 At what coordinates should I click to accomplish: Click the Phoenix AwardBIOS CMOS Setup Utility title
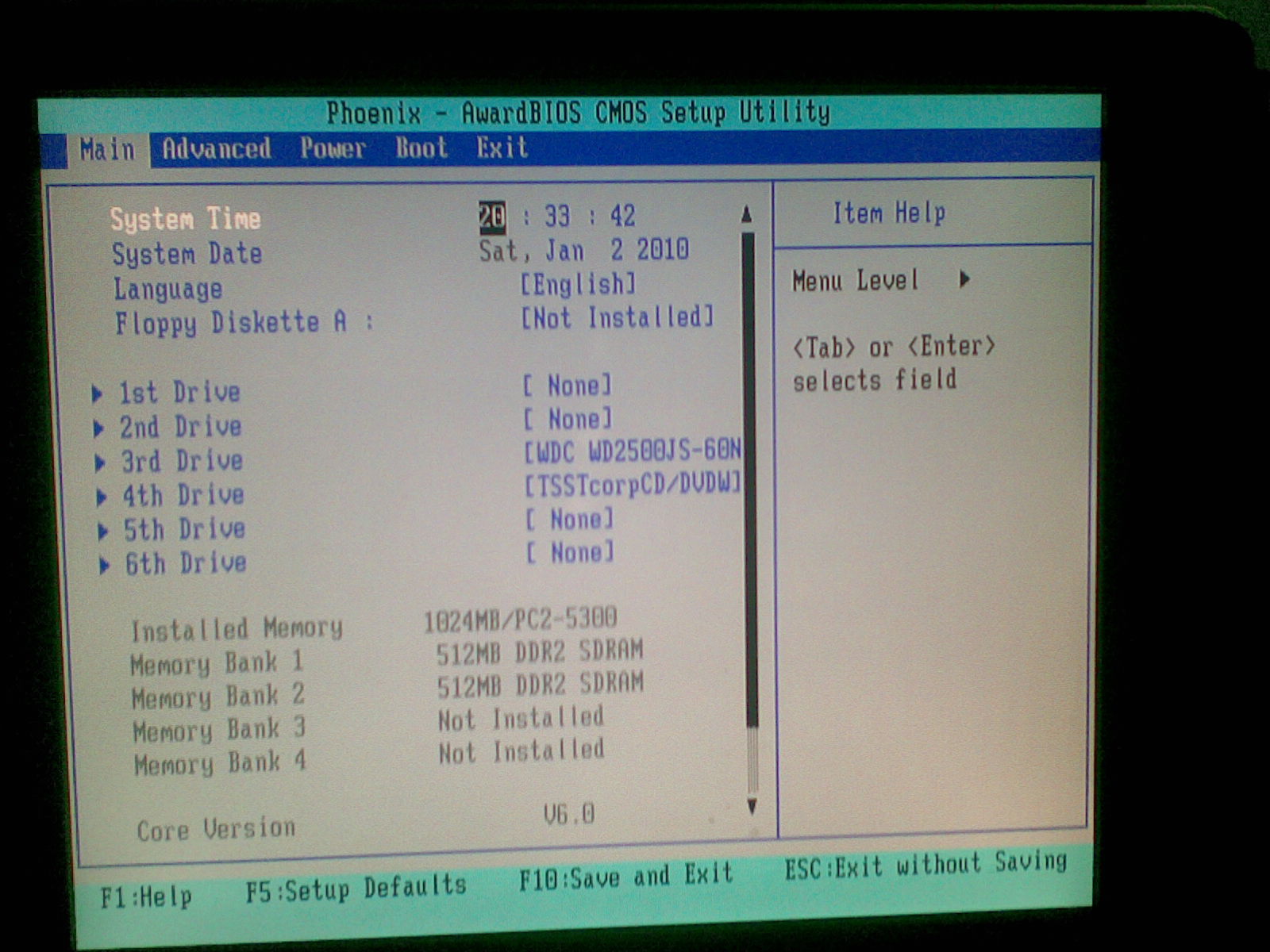[x=578, y=113]
